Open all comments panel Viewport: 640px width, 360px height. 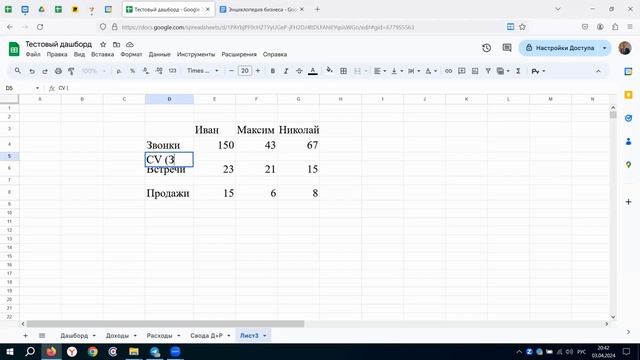tap(507, 48)
